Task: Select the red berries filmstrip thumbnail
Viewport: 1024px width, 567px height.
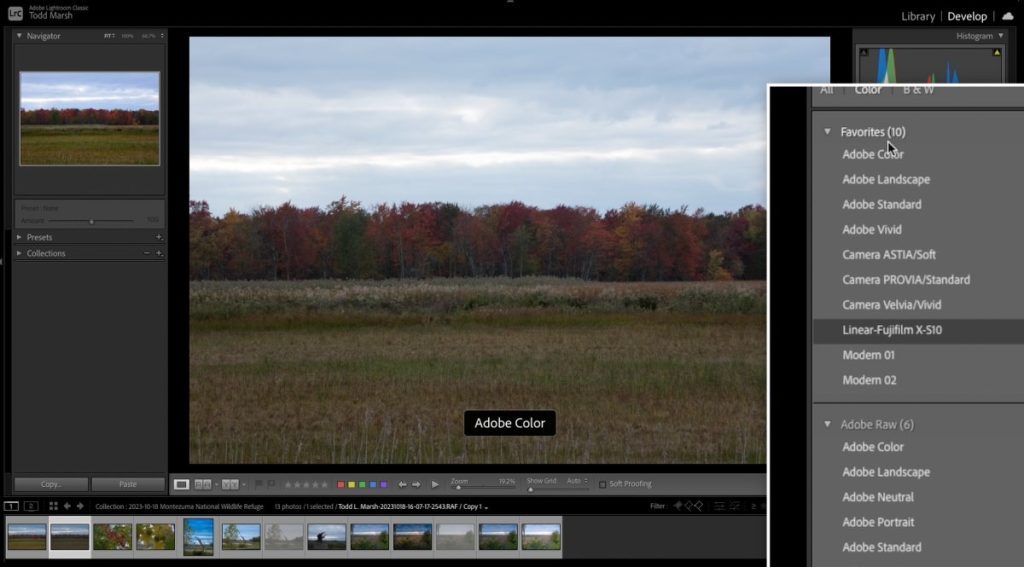Action: 112,537
